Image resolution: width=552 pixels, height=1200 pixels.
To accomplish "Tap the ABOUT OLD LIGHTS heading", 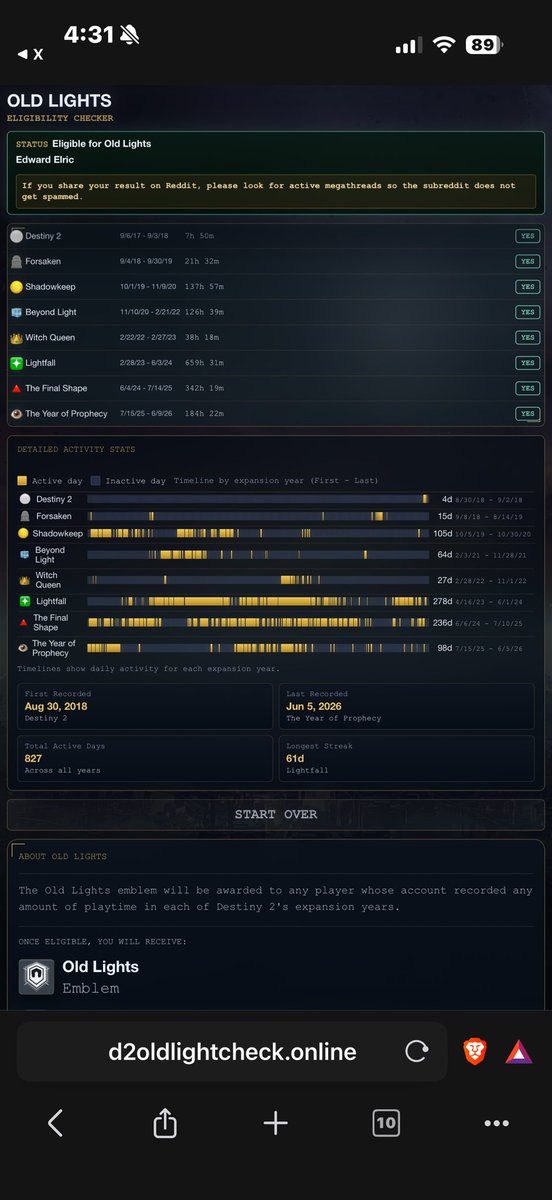I will pos(62,856).
